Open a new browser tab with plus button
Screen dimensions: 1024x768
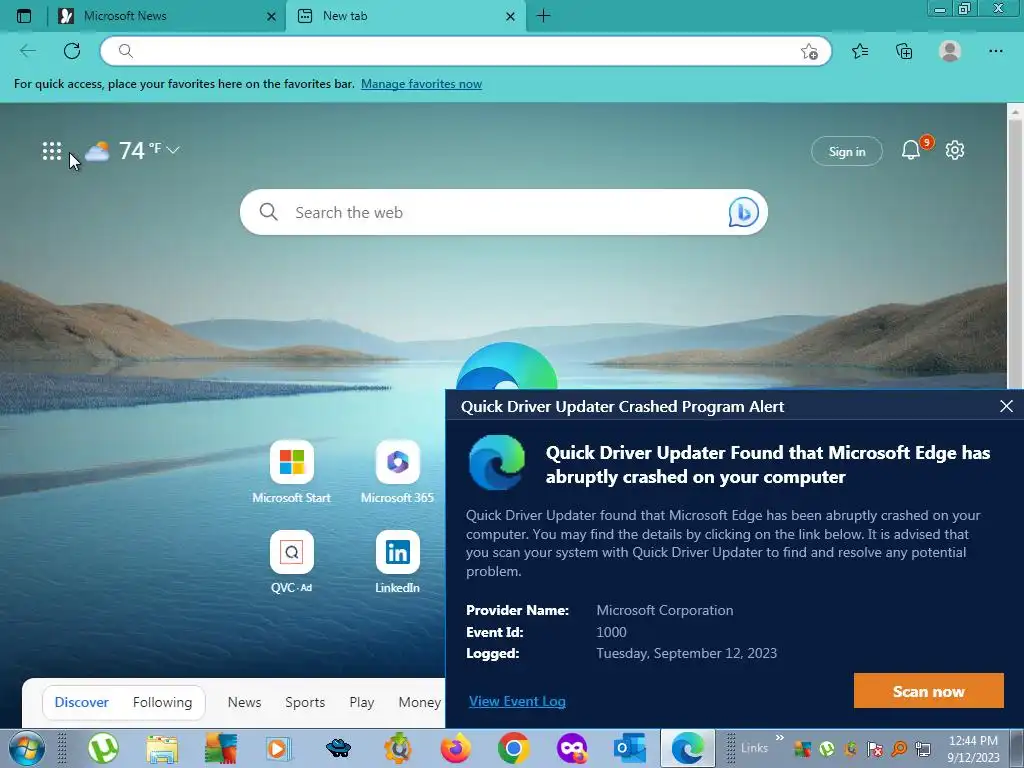(x=543, y=16)
